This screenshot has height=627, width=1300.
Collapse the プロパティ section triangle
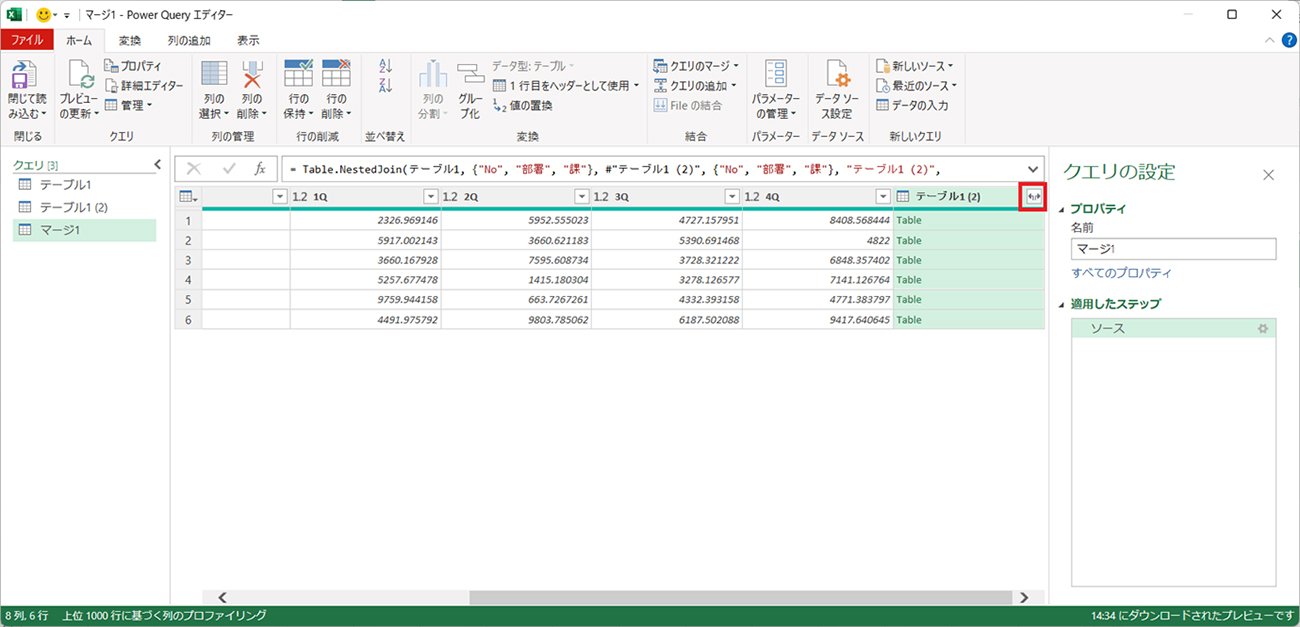(1062, 210)
